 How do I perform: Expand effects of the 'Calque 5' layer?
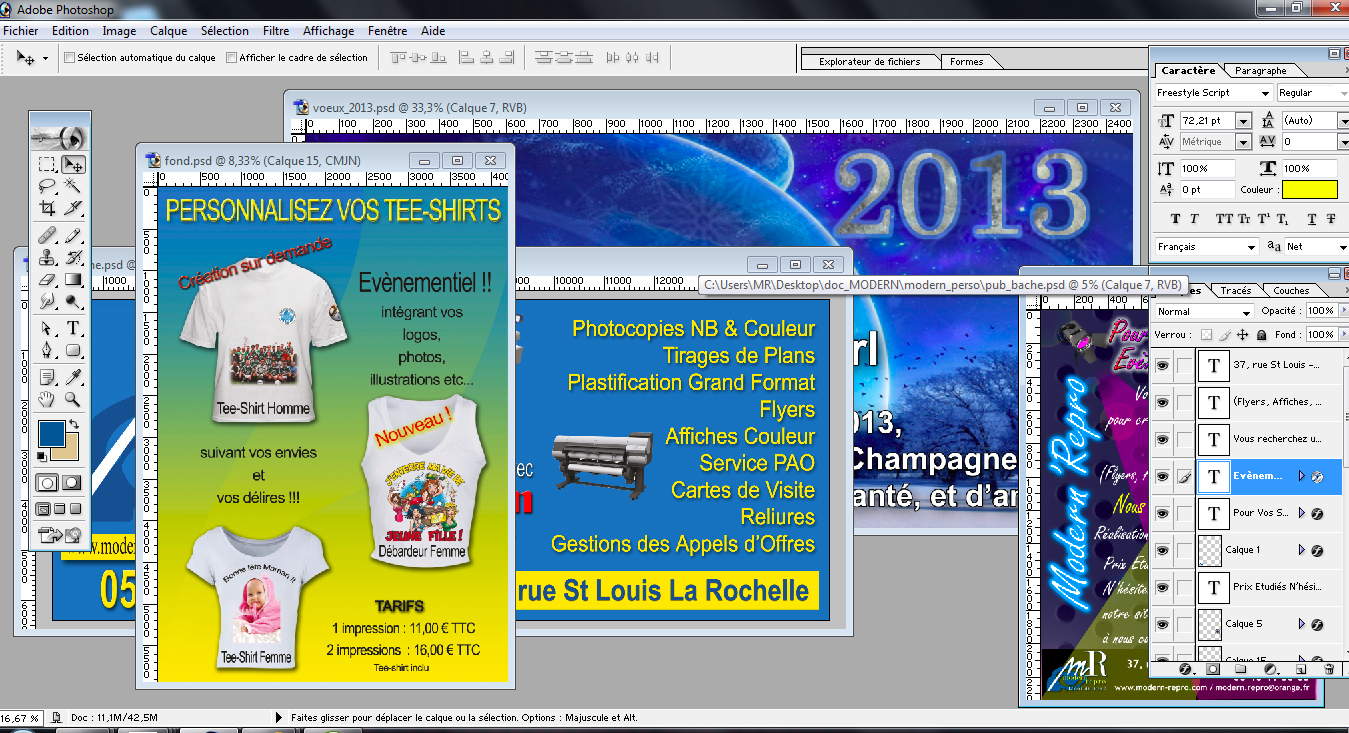click(1302, 624)
